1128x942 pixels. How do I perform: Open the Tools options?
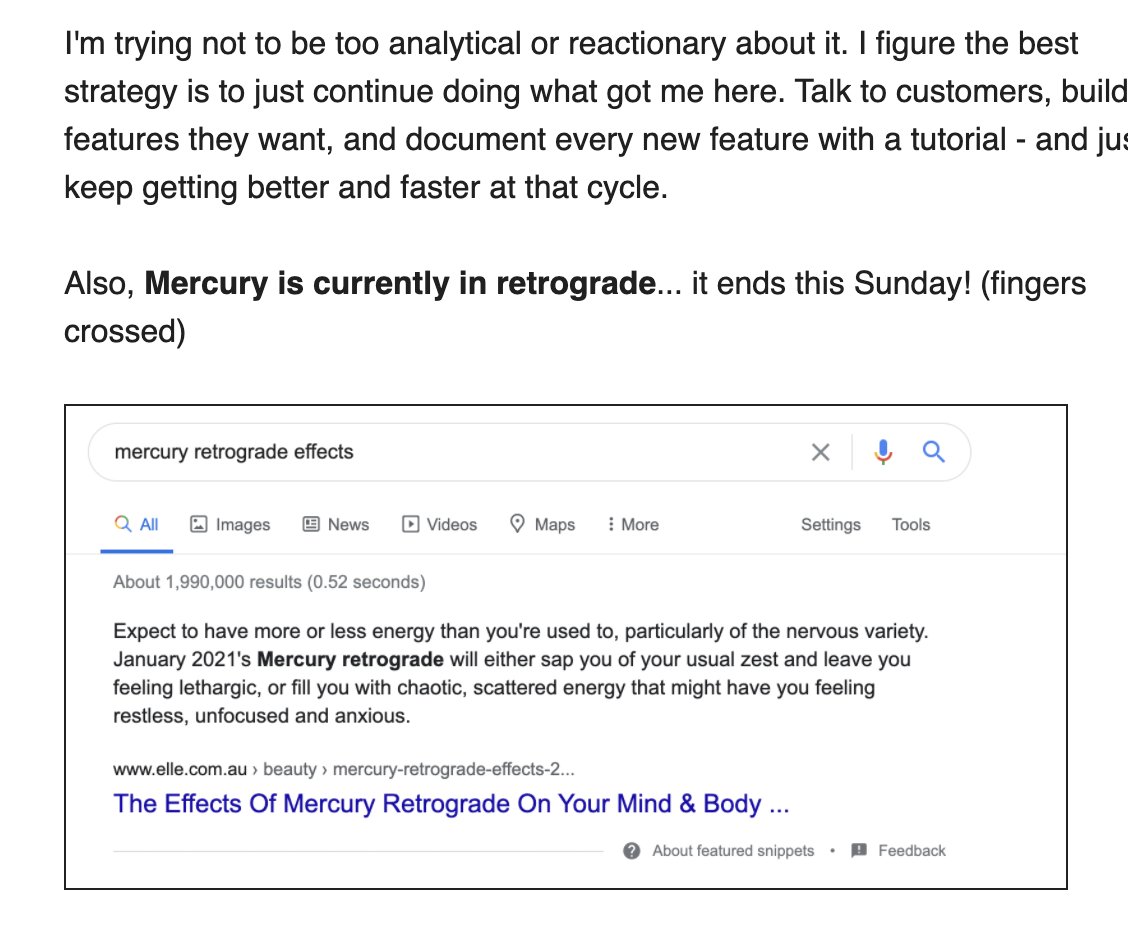(911, 524)
